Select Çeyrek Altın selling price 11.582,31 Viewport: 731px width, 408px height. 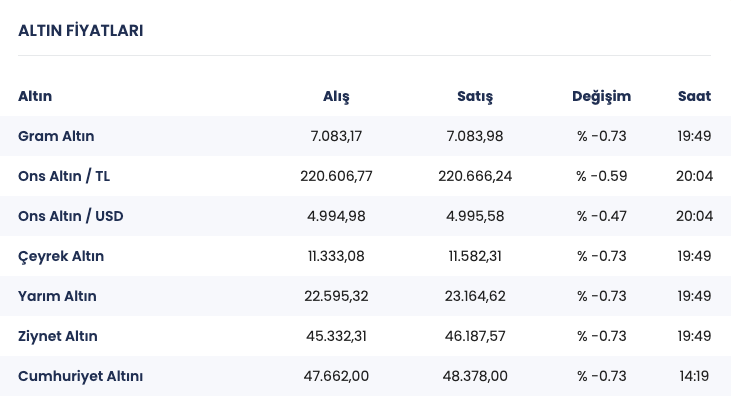point(475,256)
